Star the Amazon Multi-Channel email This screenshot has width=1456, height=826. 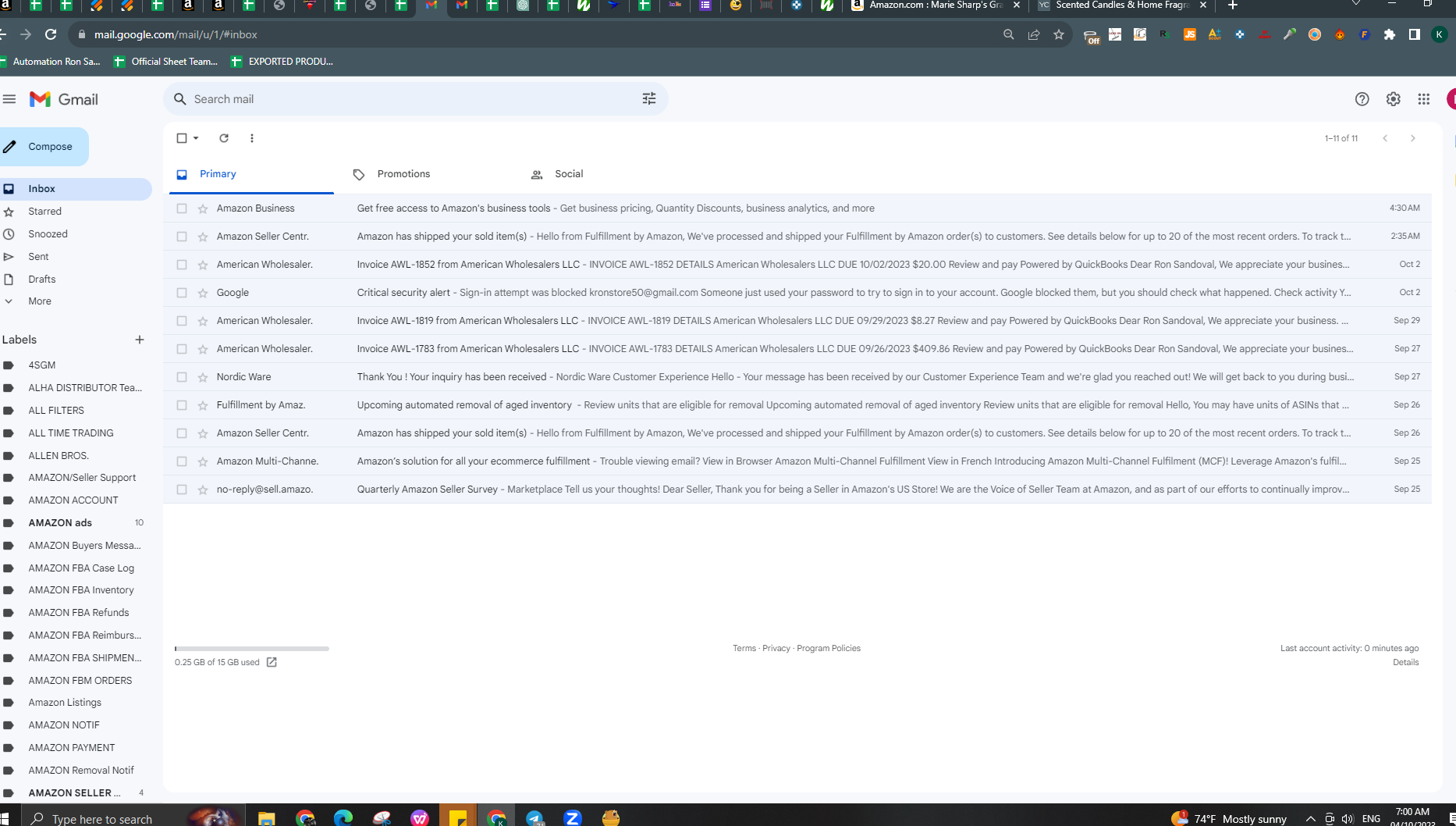pos(203,461)
